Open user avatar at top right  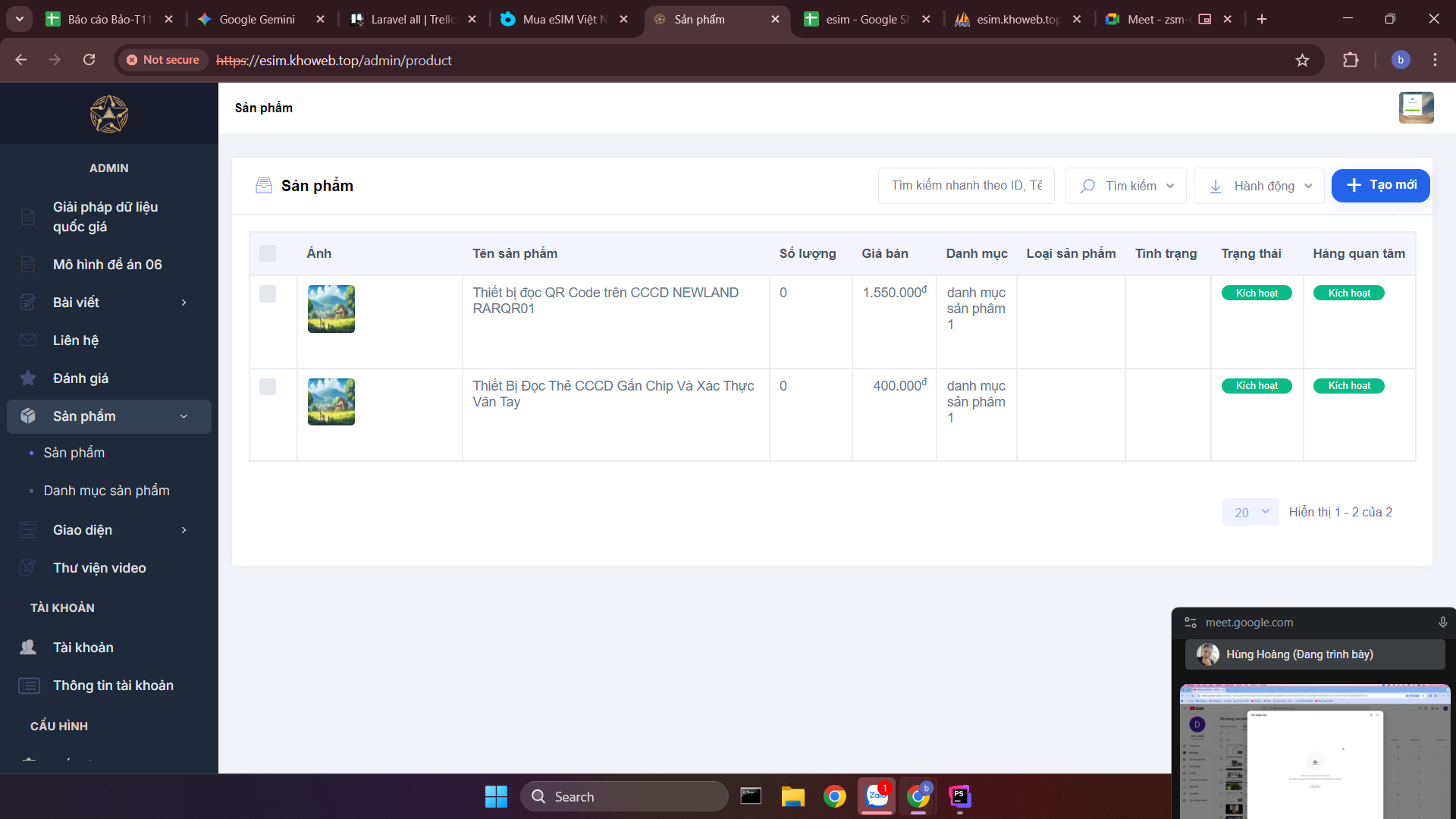1416,108
